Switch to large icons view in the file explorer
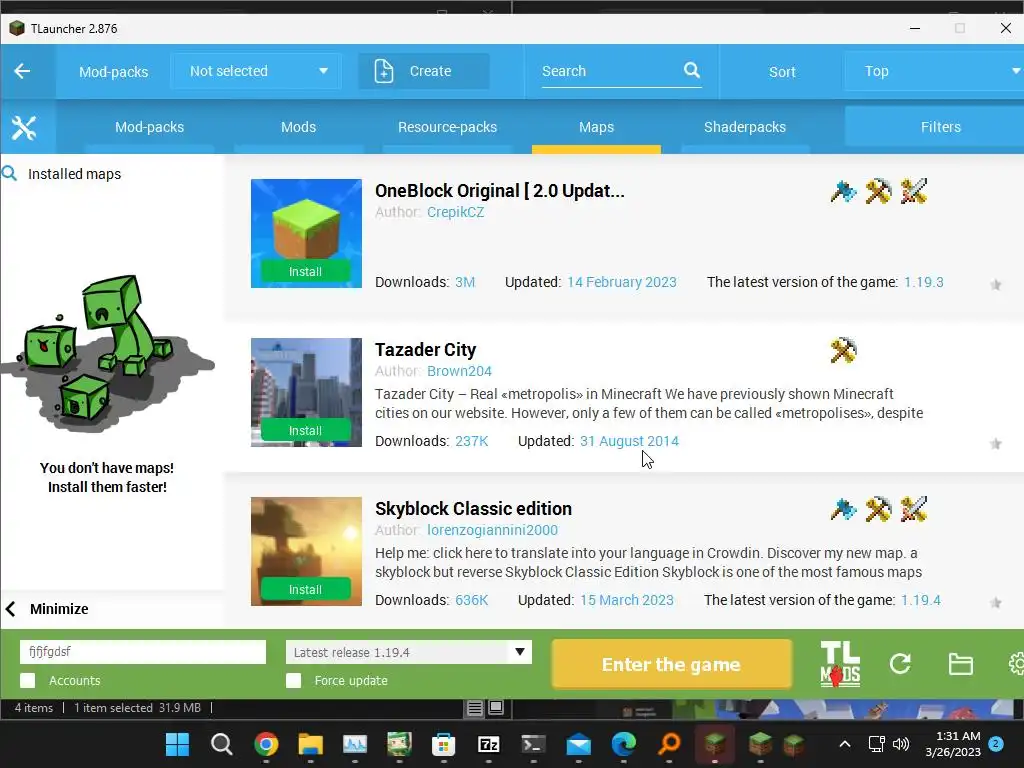Screen dimensions: 1024x768 [x=496, y=708]
